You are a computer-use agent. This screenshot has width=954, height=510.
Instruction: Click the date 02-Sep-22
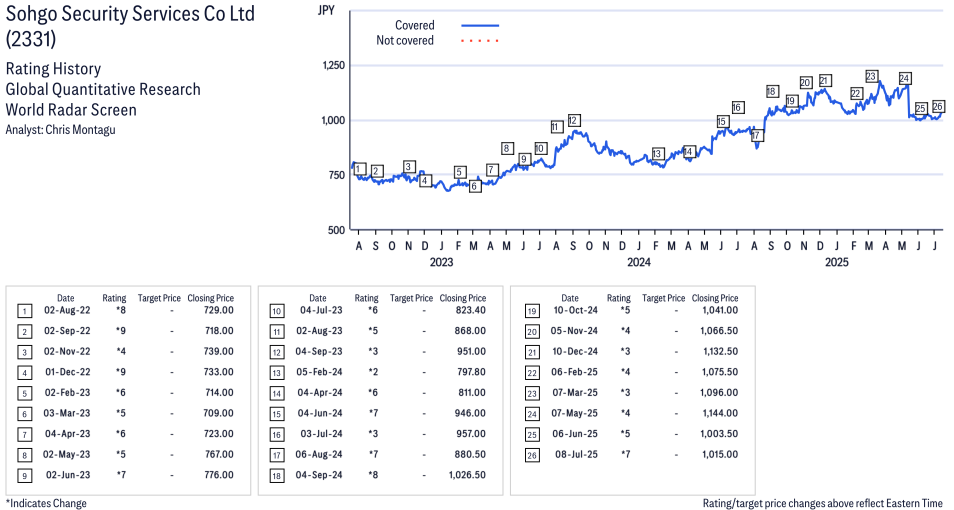pyautogui.click(x=66, y=331)
